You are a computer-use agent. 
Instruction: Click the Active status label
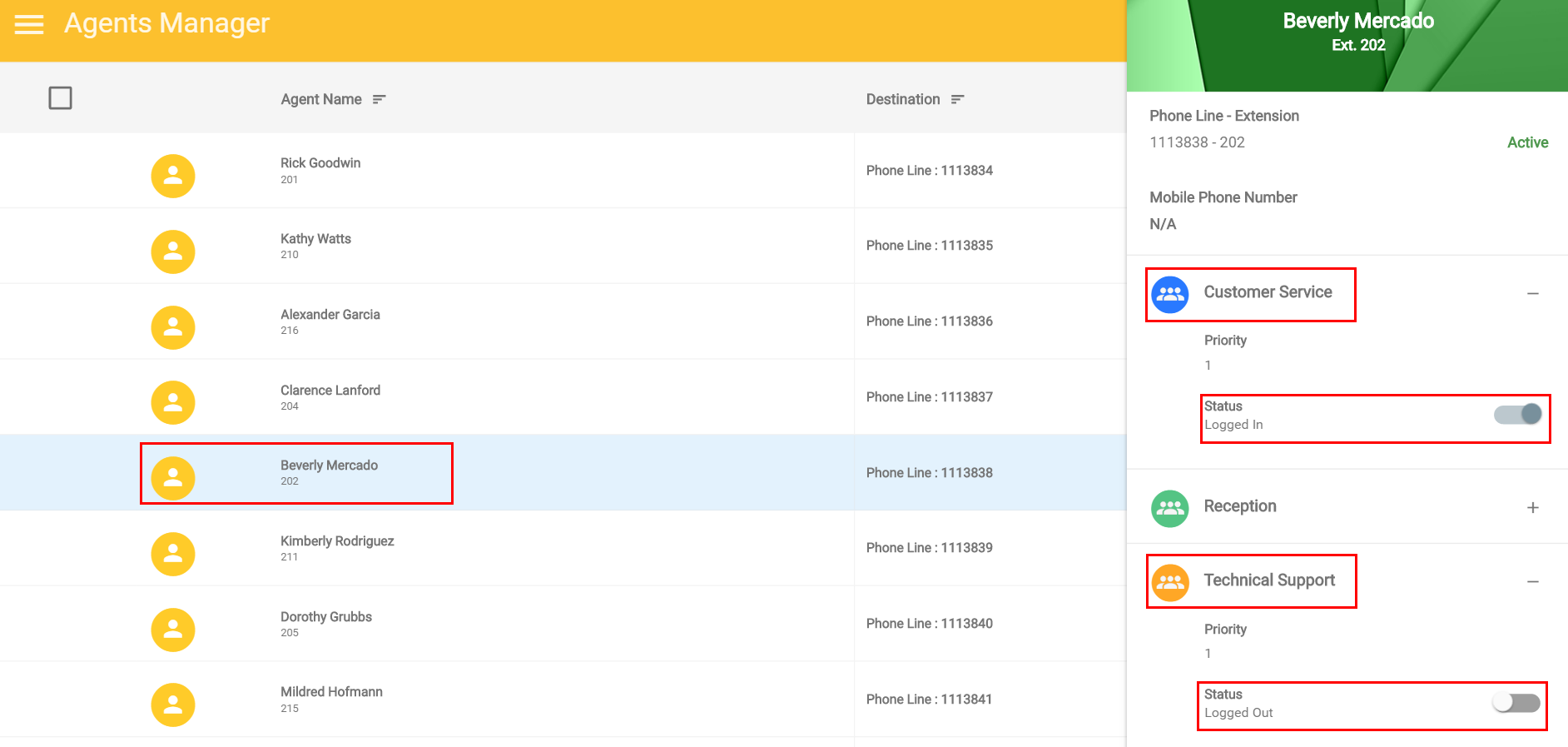(x=1528, y=142)
